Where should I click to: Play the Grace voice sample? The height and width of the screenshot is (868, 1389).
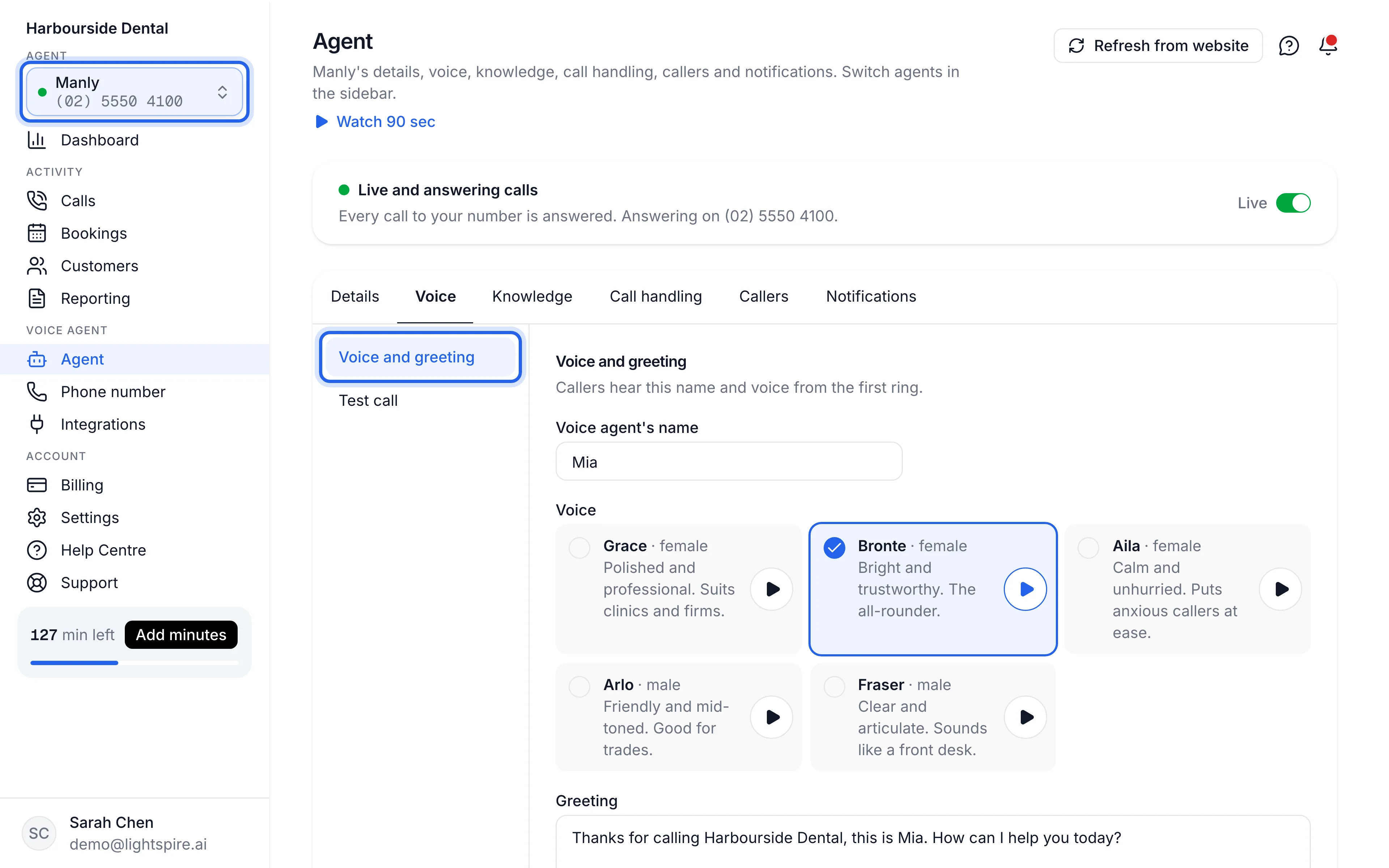pos(772,589)
